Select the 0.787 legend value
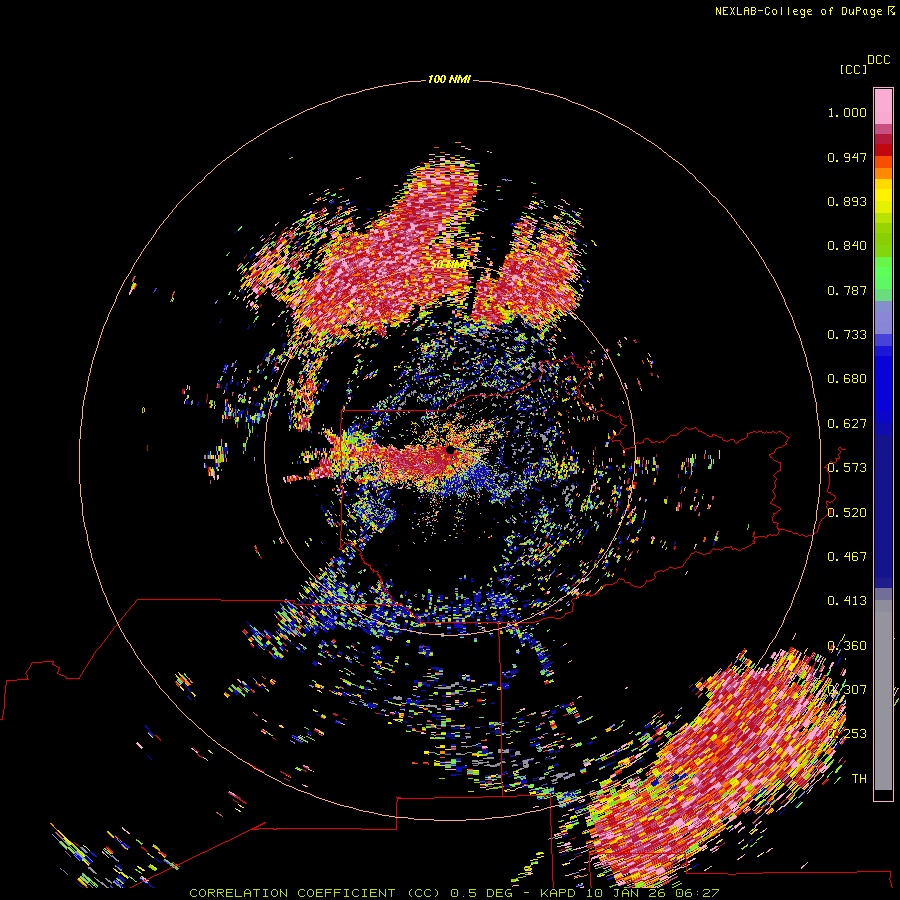 [x=847, y=290]
